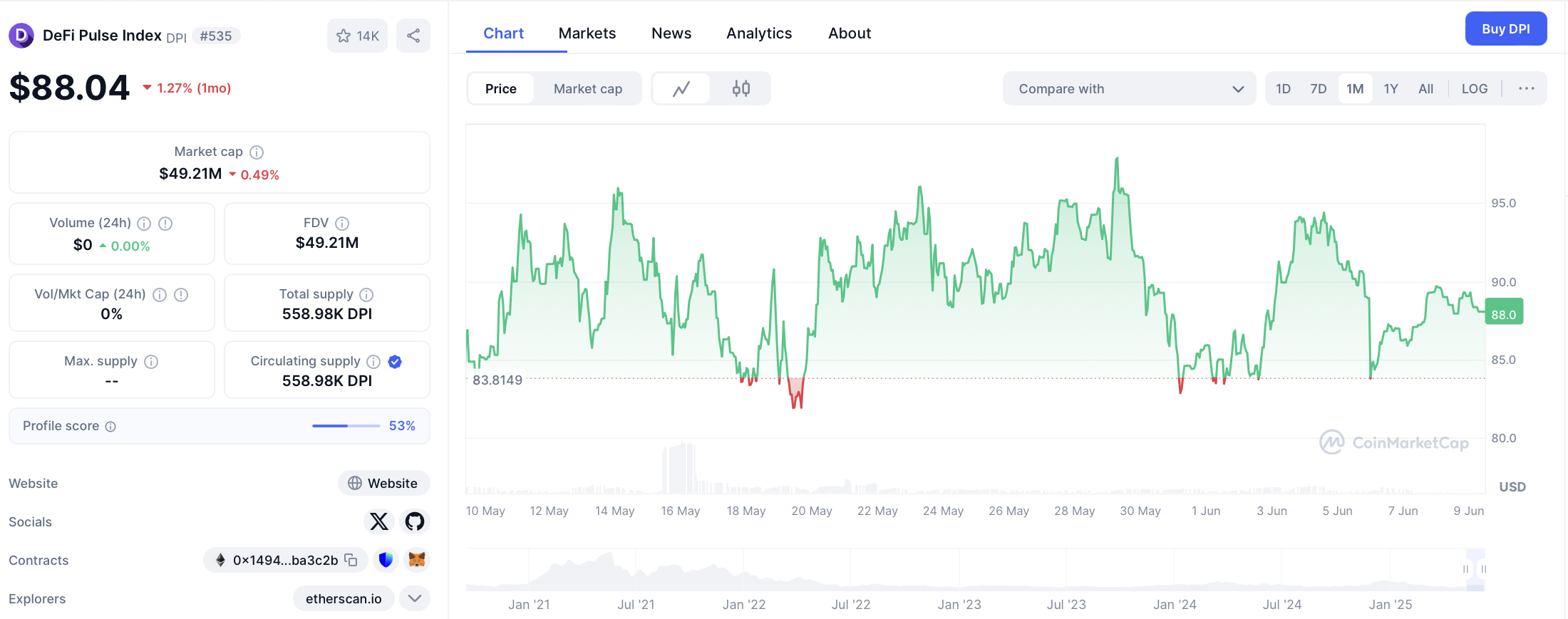Click the Buy DPI button
The width and height of the screenshot is (1568, 619).
(1506, 28)
